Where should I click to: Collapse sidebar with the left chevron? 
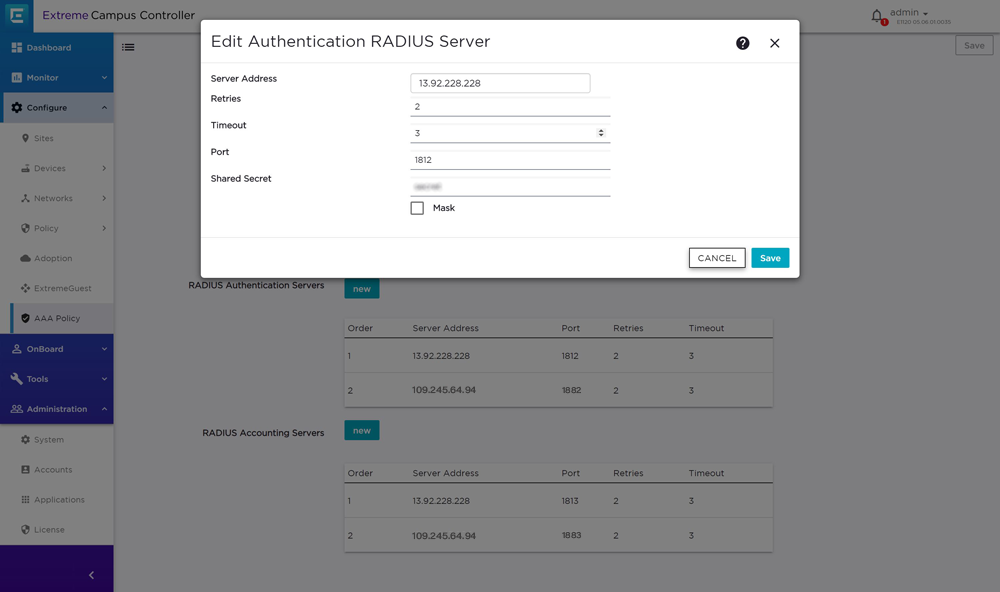(91, 575)
